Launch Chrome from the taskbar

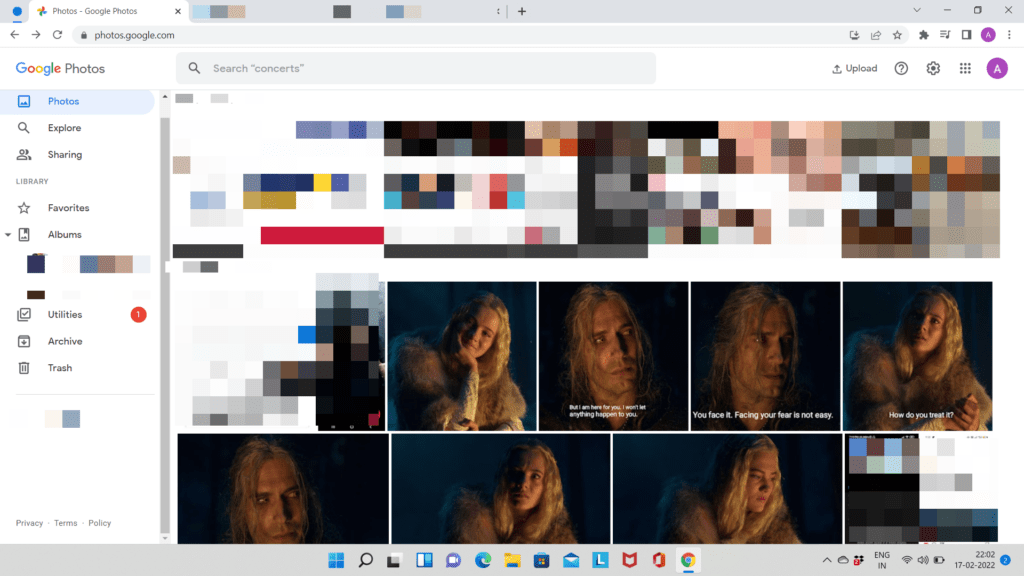click(x=687, y=561)
